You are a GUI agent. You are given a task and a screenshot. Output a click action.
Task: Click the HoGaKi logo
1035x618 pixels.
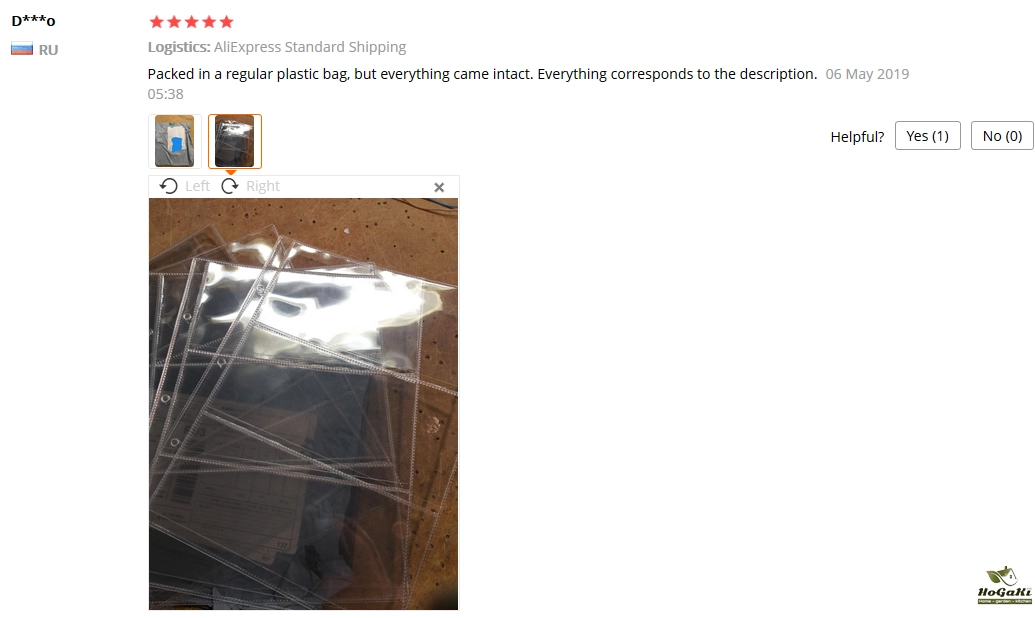1004,585
